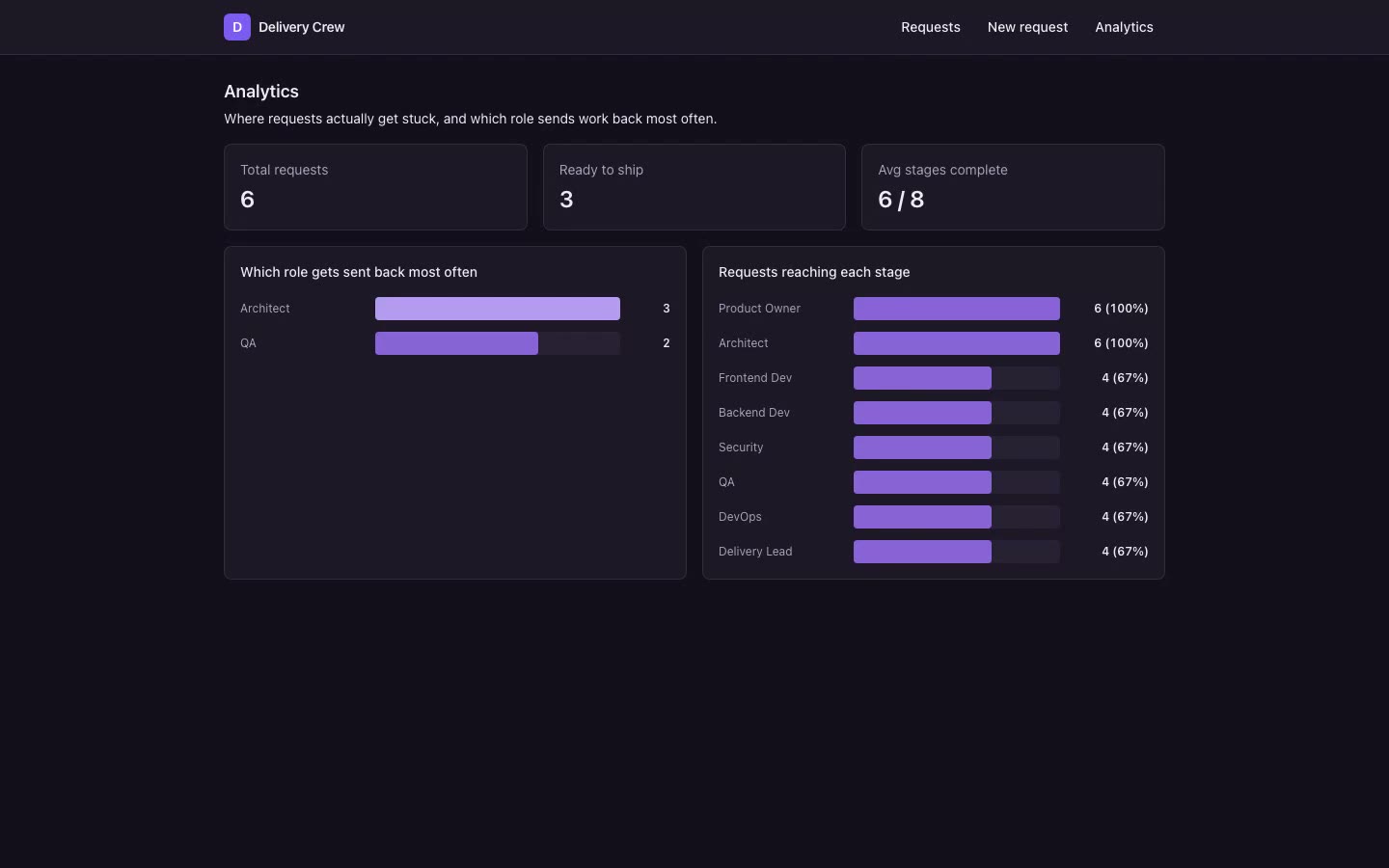
Task: Click the QA sent-back bar
Action: pos(498,343)
